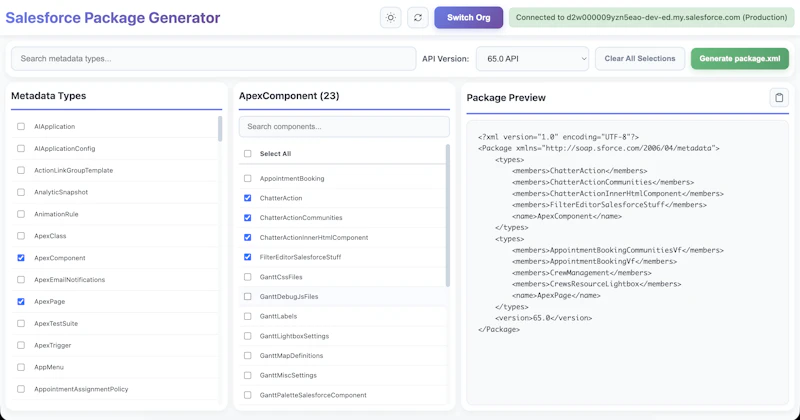Click the xml version declaration line
This screenshot has width=800, height=420.
pos(558,137)
